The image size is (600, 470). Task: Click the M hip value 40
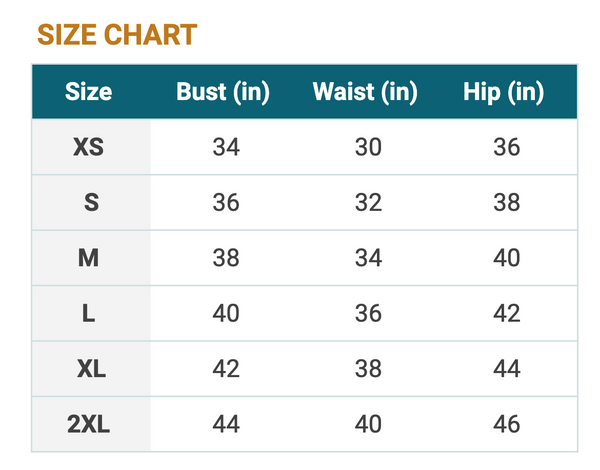coord(507,258)
